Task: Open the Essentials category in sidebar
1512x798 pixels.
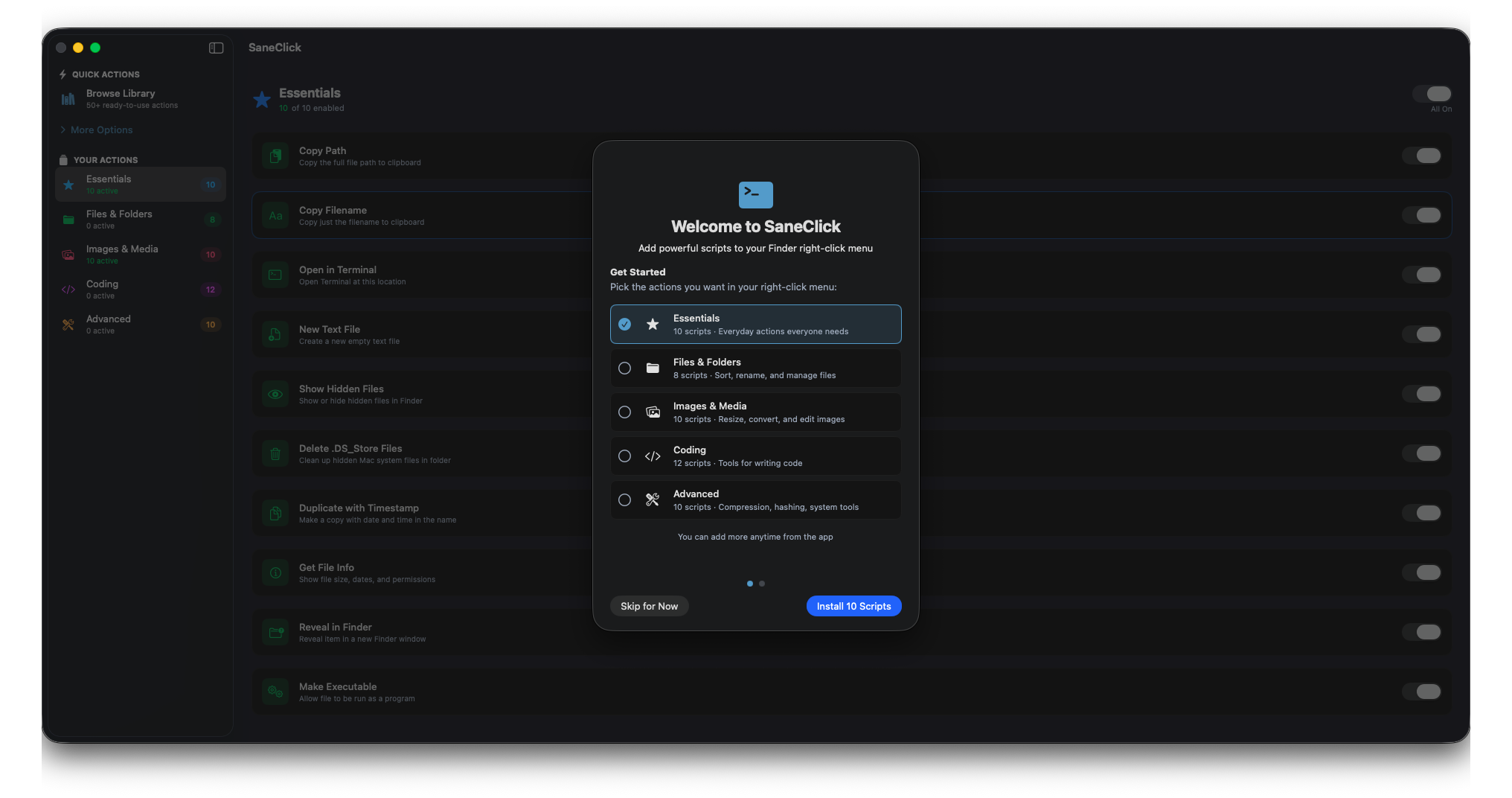Action: tap(141, 185)
